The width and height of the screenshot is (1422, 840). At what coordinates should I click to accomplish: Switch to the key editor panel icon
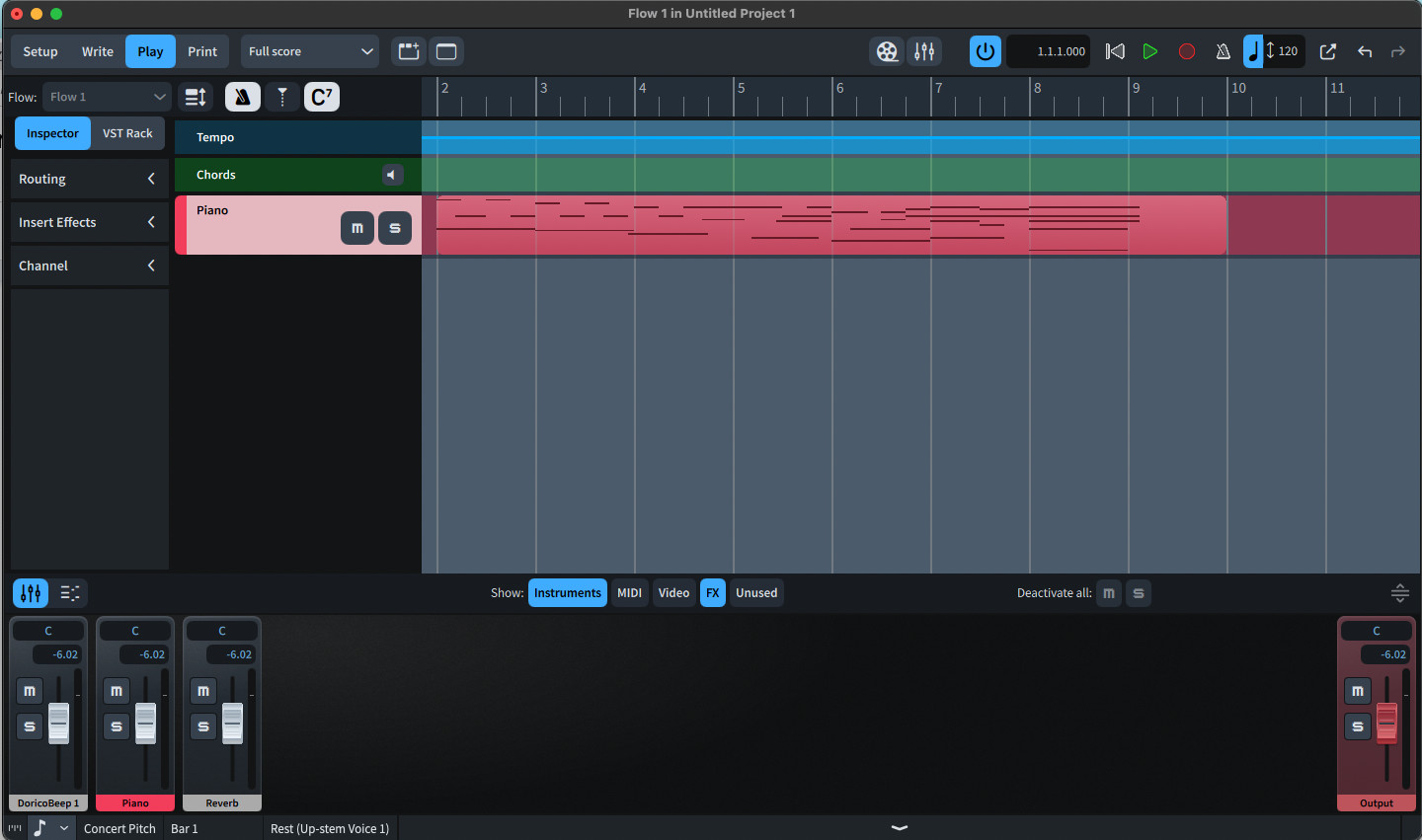click(x=70, y=593)
